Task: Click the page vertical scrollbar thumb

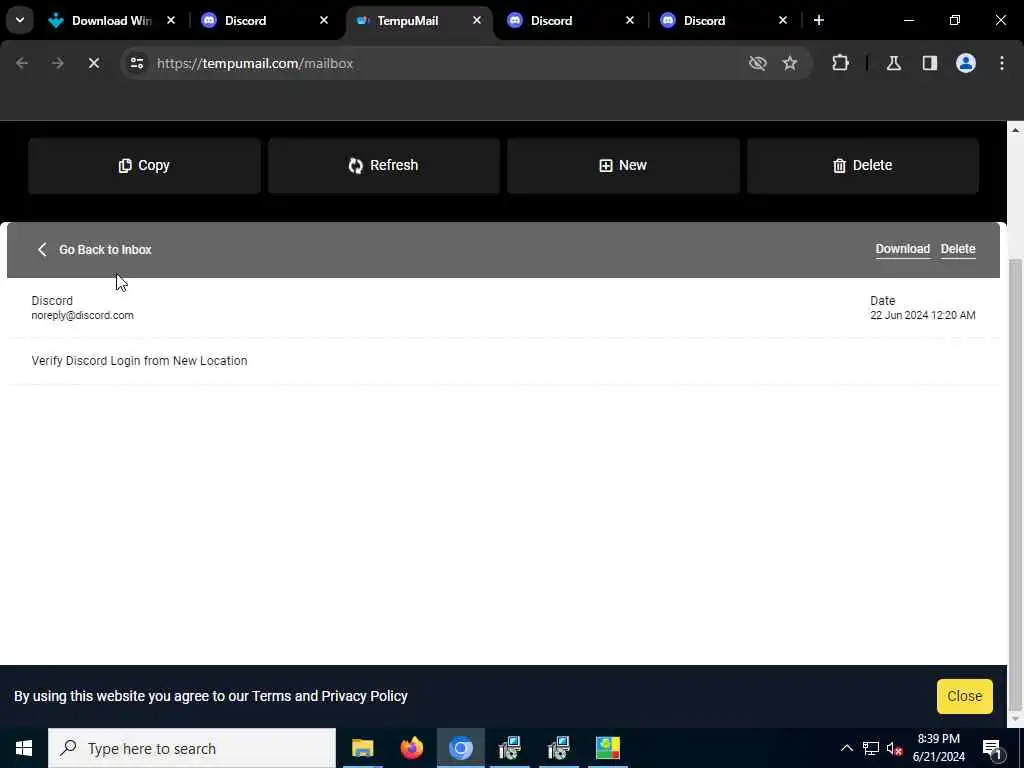Action: tap(1016, 483)
